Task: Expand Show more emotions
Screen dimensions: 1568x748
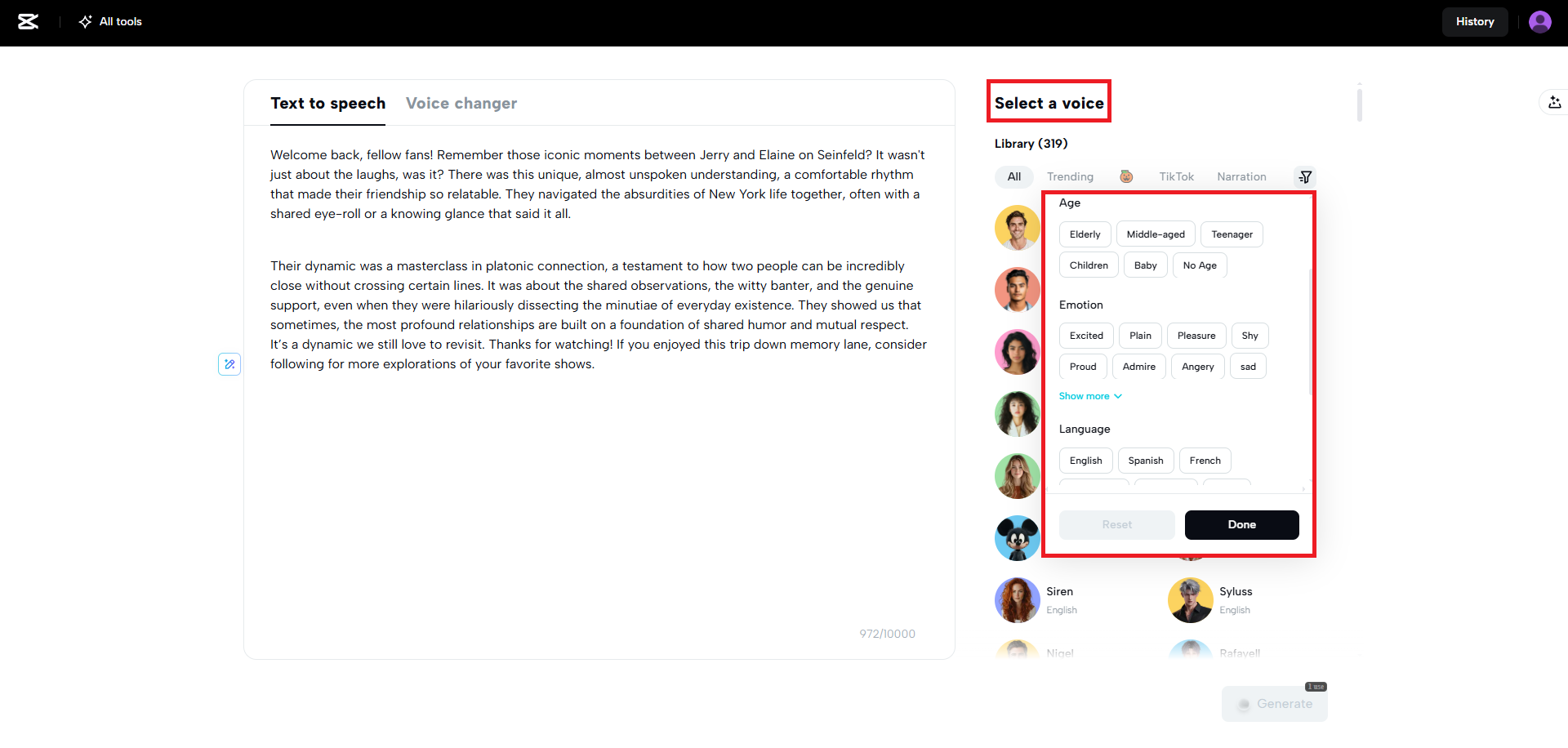Action: 1090,396
